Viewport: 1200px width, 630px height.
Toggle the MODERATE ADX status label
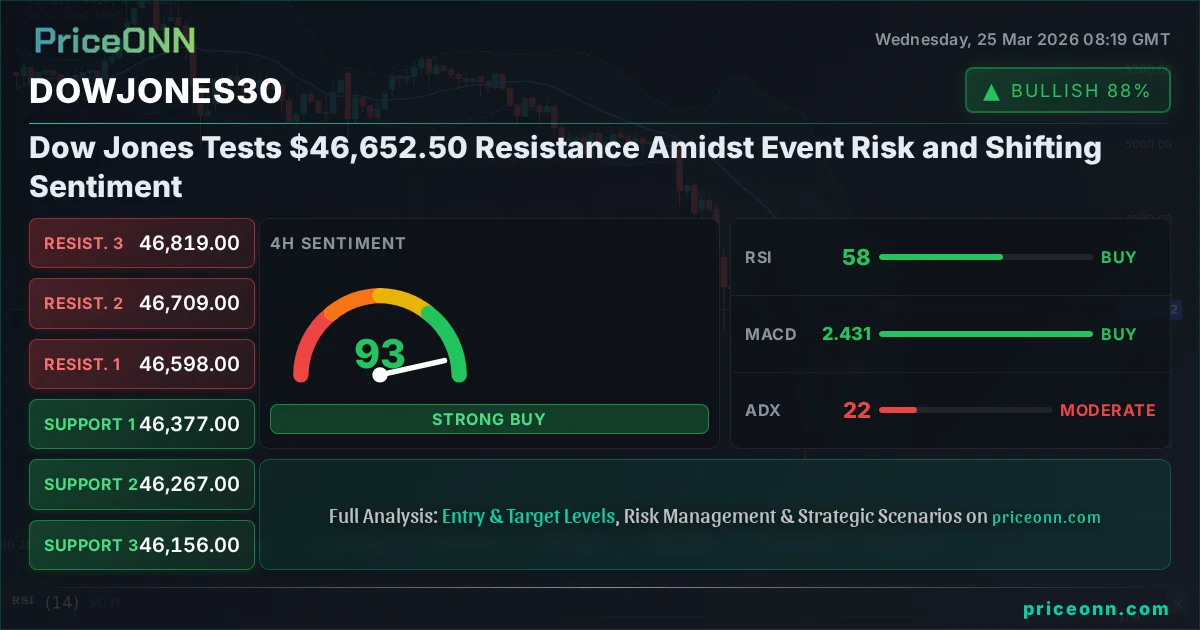pos(1108,410)
